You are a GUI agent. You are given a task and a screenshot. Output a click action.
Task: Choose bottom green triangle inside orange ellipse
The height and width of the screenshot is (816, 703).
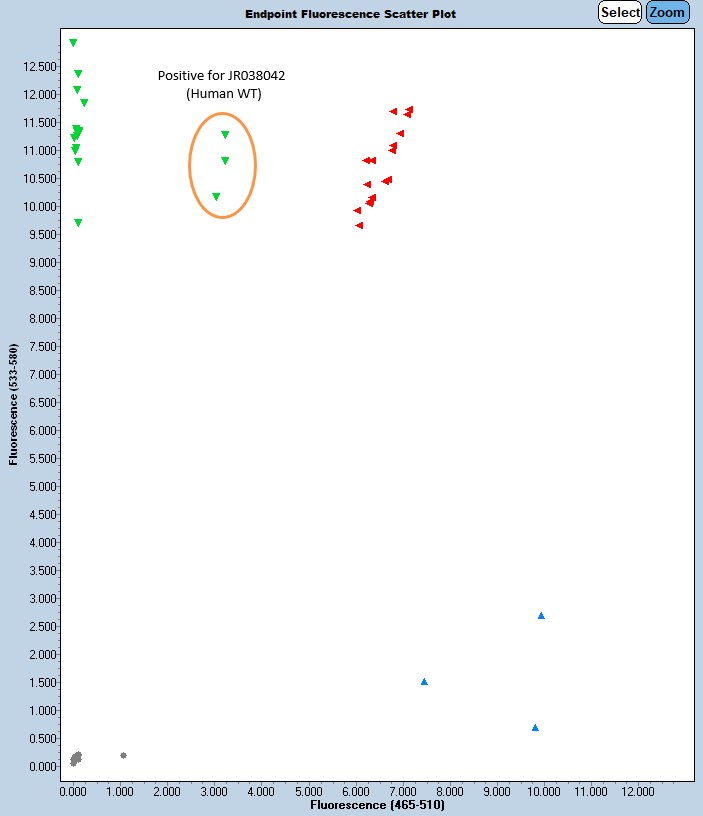click(x=216, y=197)
